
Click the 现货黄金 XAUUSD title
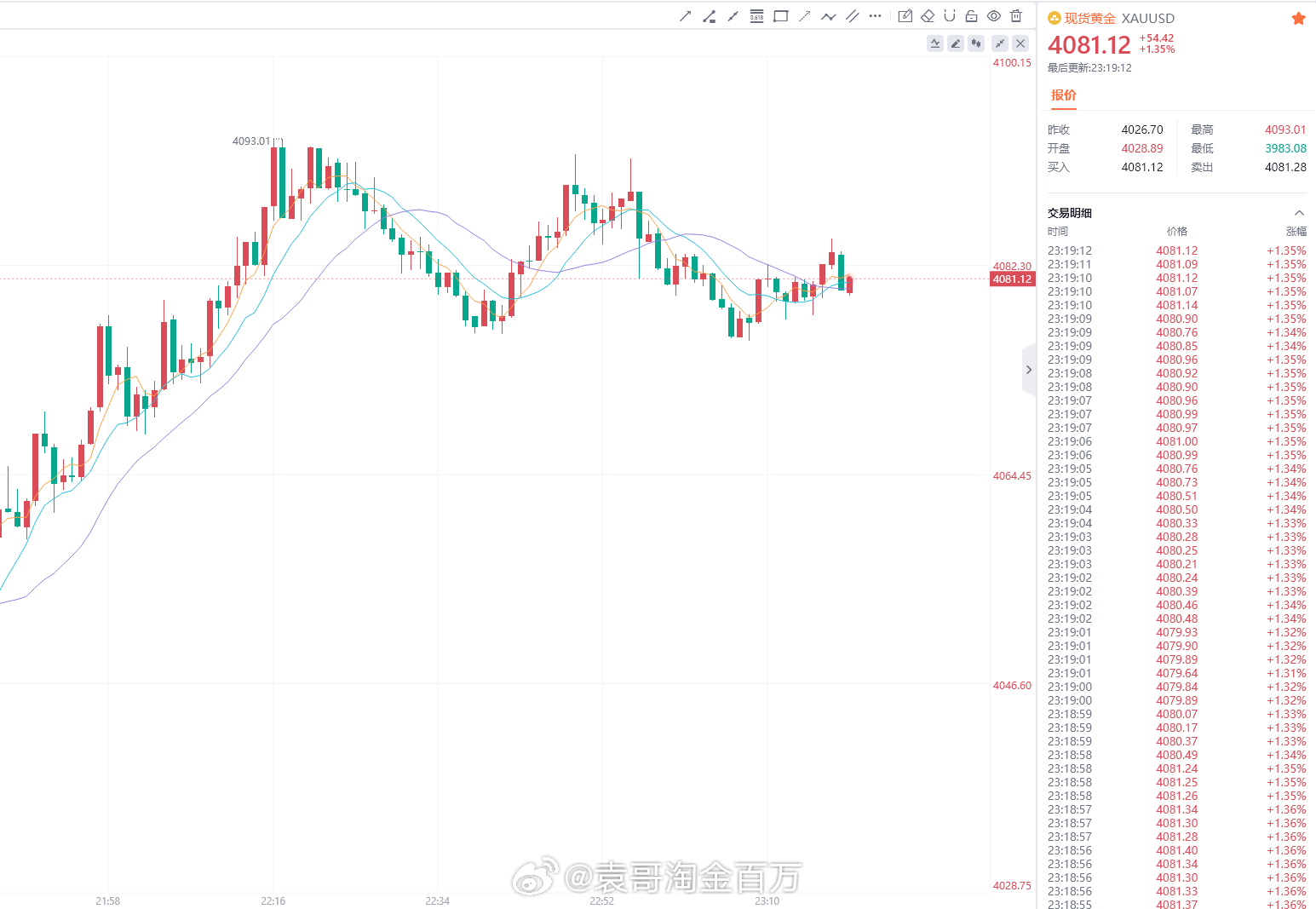[1119, 18]
